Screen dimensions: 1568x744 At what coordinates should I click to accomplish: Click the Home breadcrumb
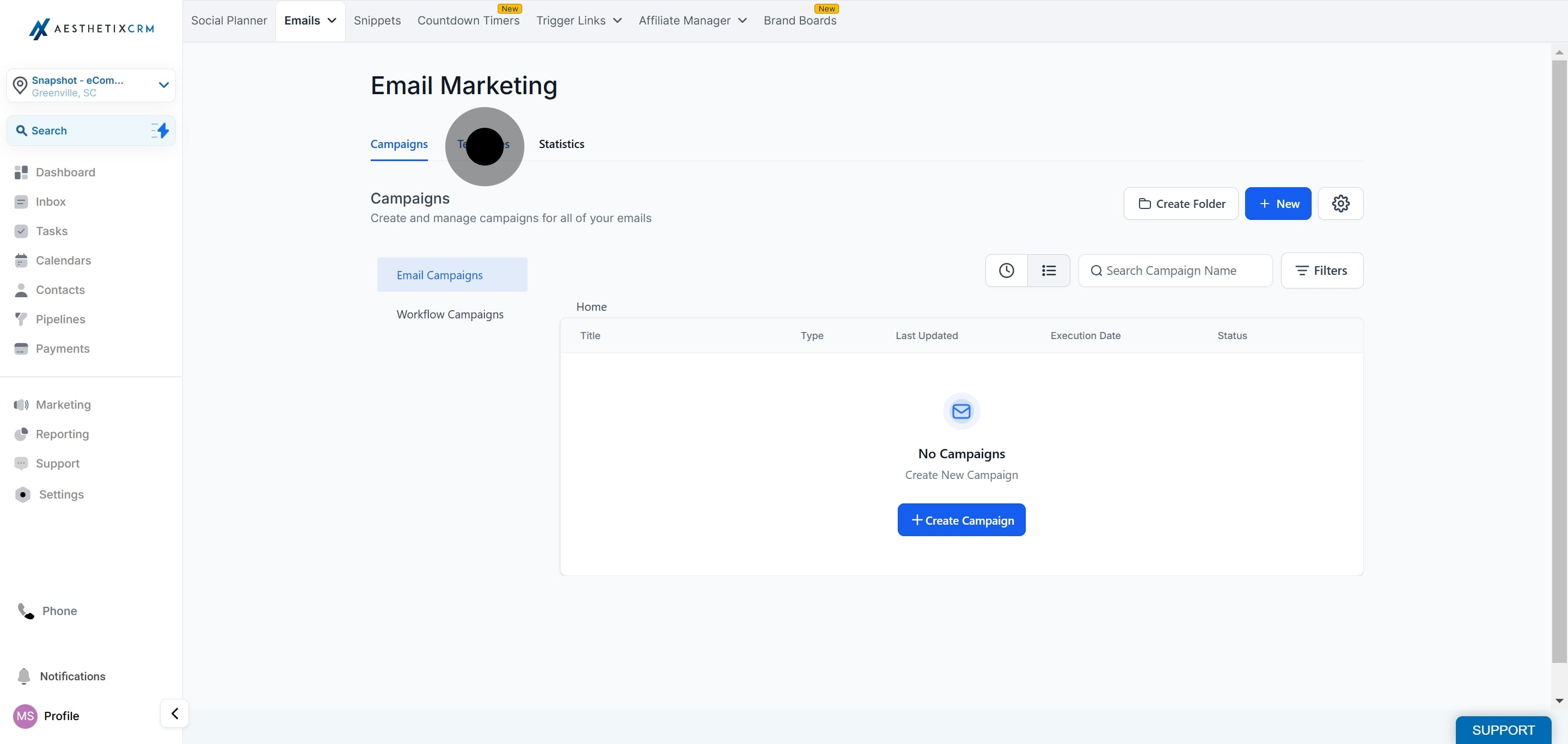pos(591,306)
